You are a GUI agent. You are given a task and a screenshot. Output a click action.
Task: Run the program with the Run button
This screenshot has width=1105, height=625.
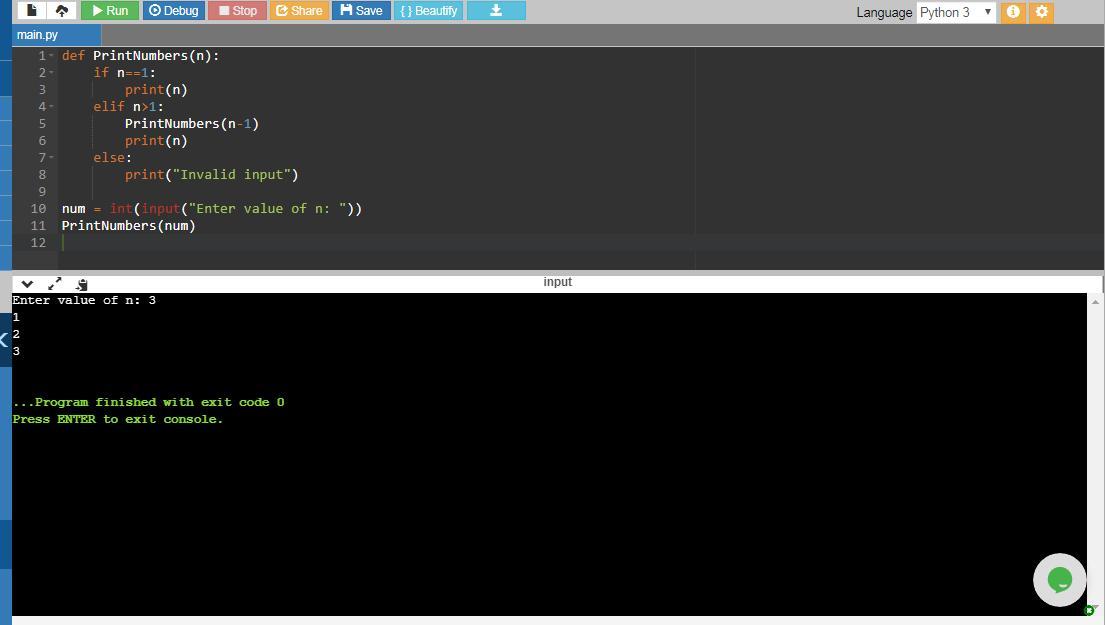110,11
